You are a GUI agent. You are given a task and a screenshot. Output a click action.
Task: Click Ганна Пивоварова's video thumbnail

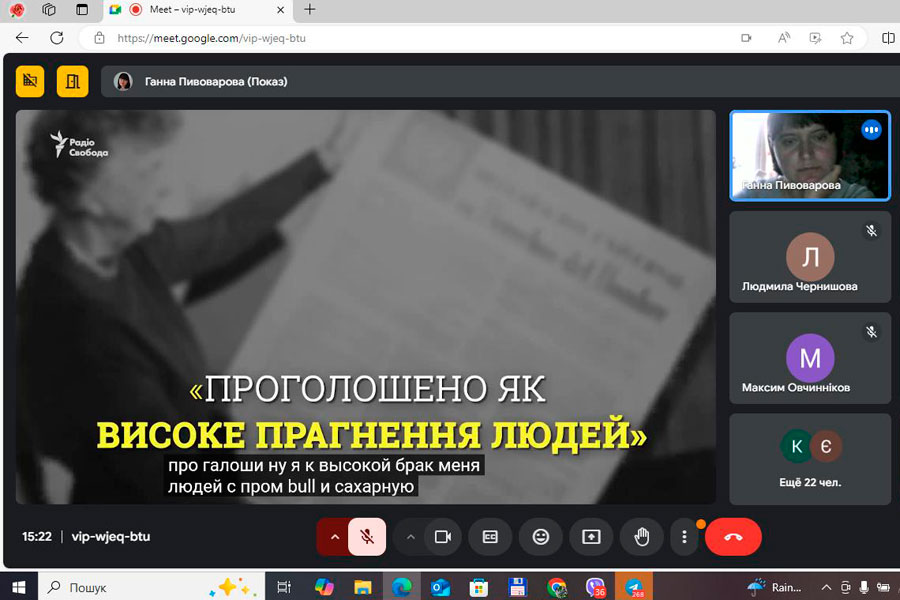point(810,155)
